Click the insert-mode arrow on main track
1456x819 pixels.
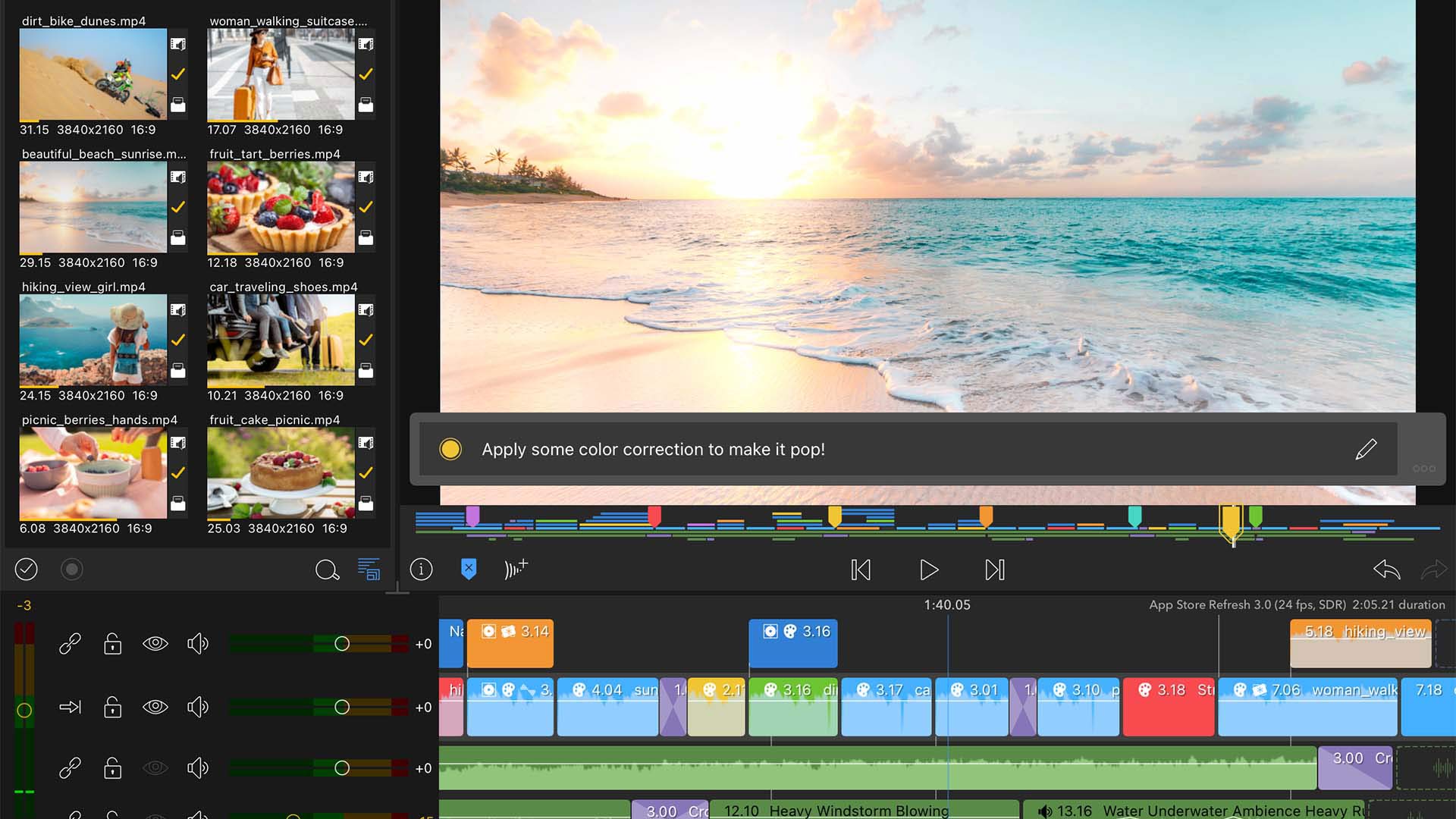pos(70,708)
